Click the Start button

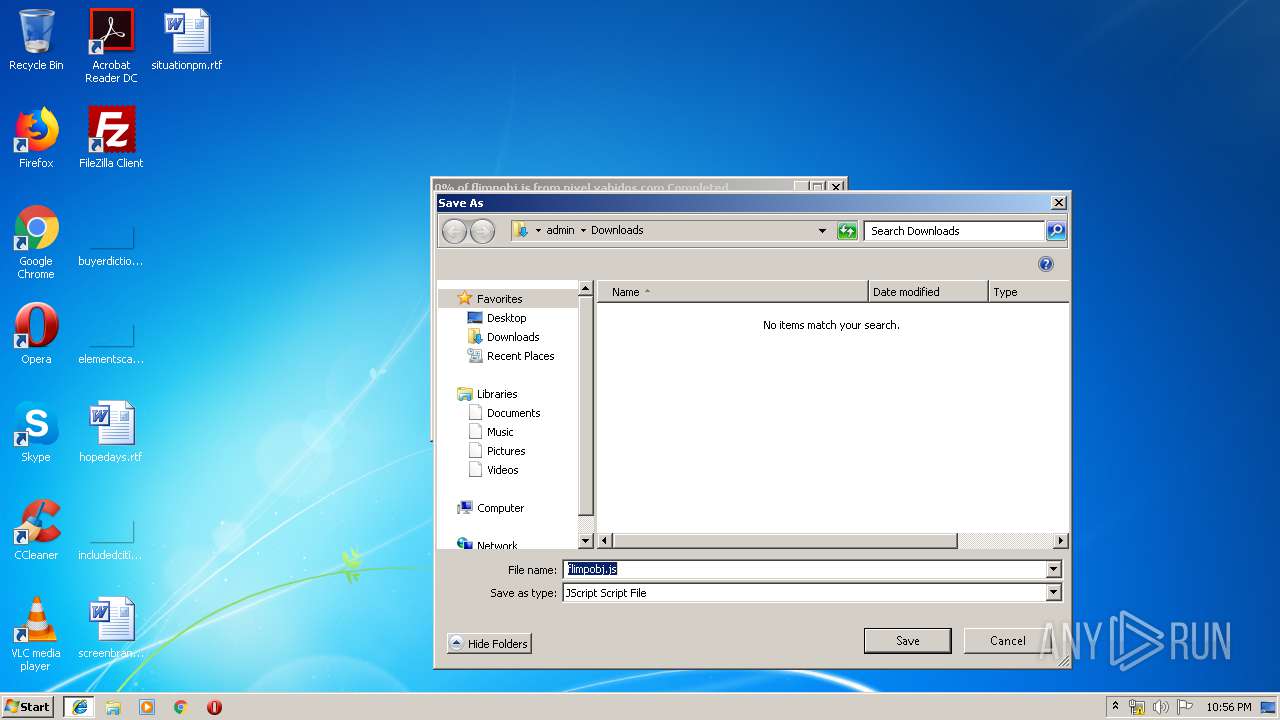[28, 707]
